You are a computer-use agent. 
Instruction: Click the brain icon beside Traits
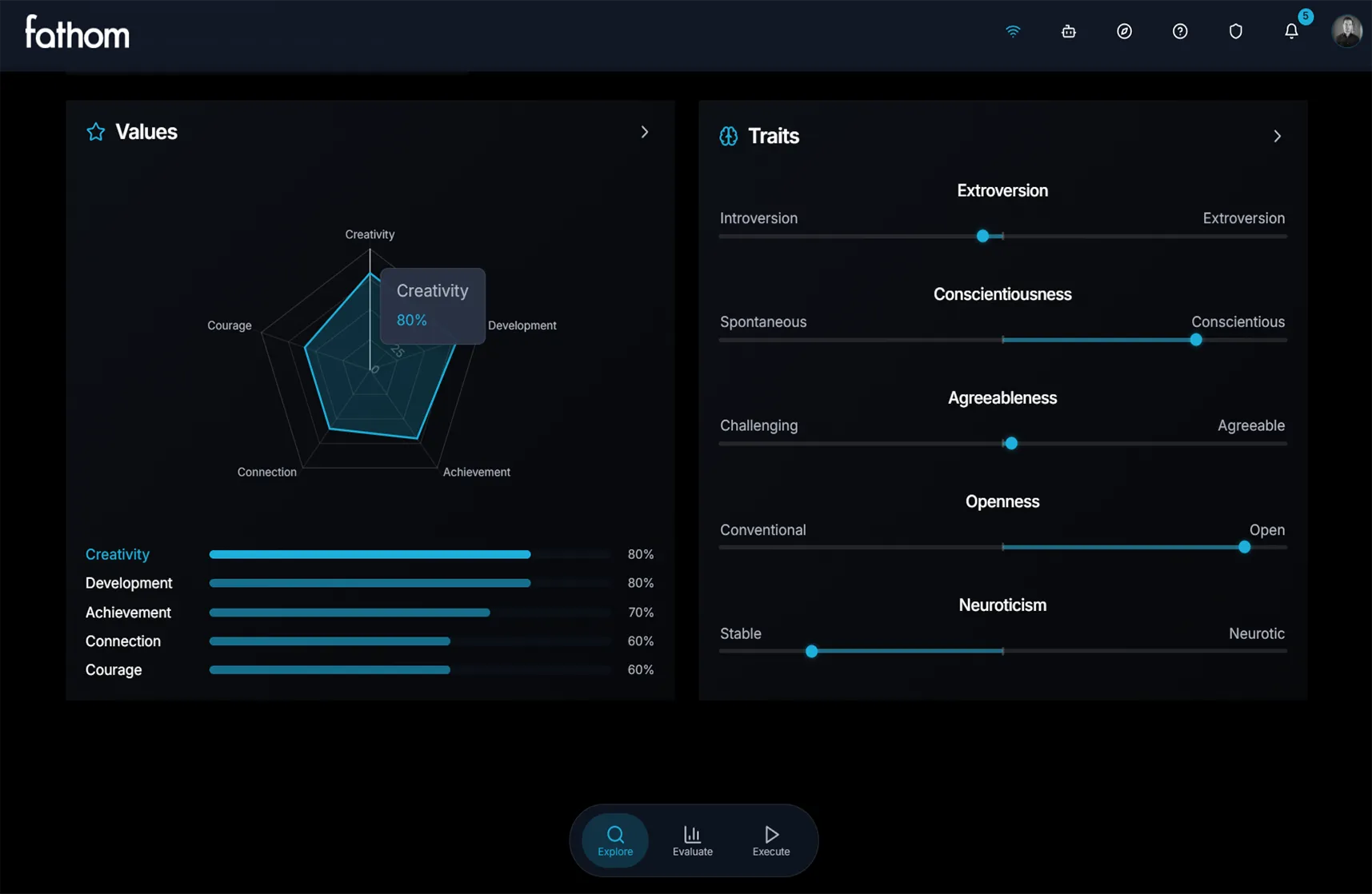coord(728,136)
